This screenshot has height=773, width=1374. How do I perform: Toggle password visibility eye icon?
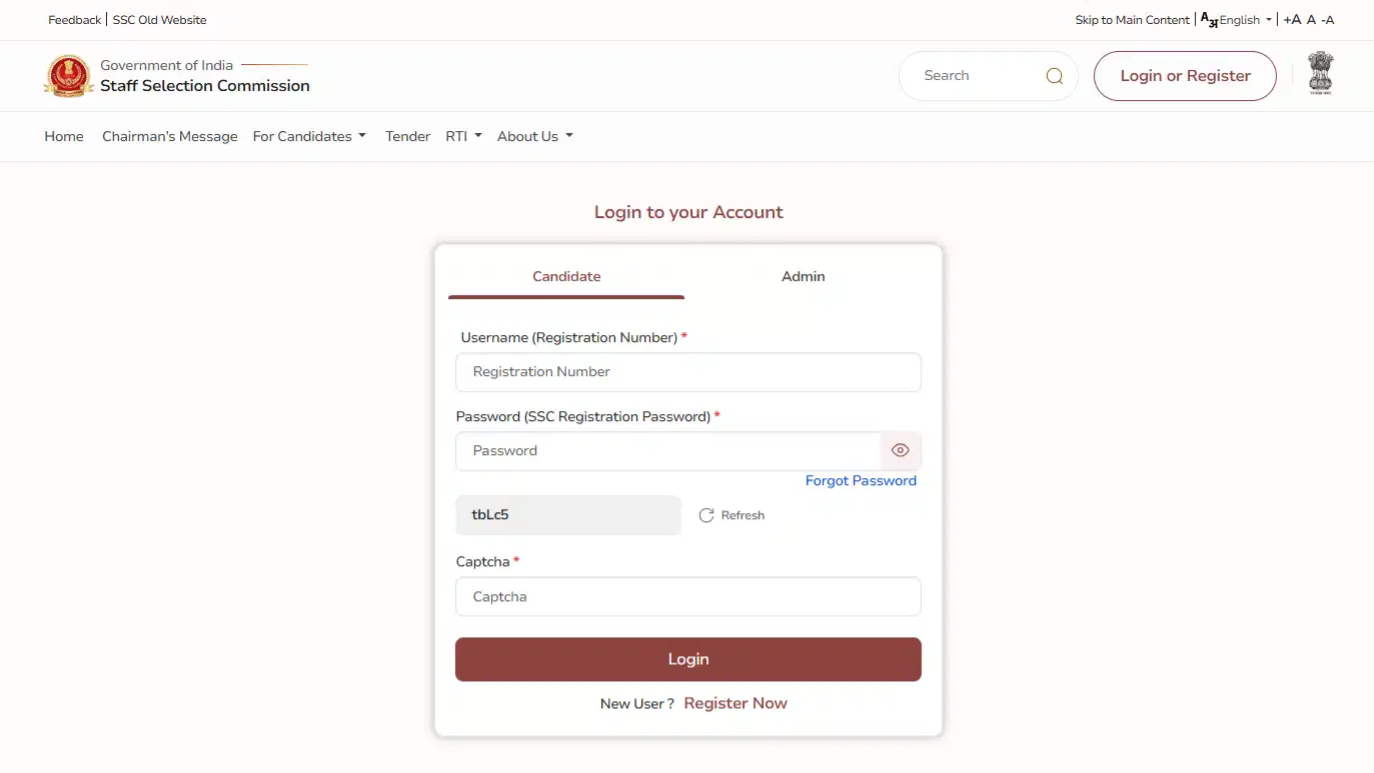[x=900, y=451]
